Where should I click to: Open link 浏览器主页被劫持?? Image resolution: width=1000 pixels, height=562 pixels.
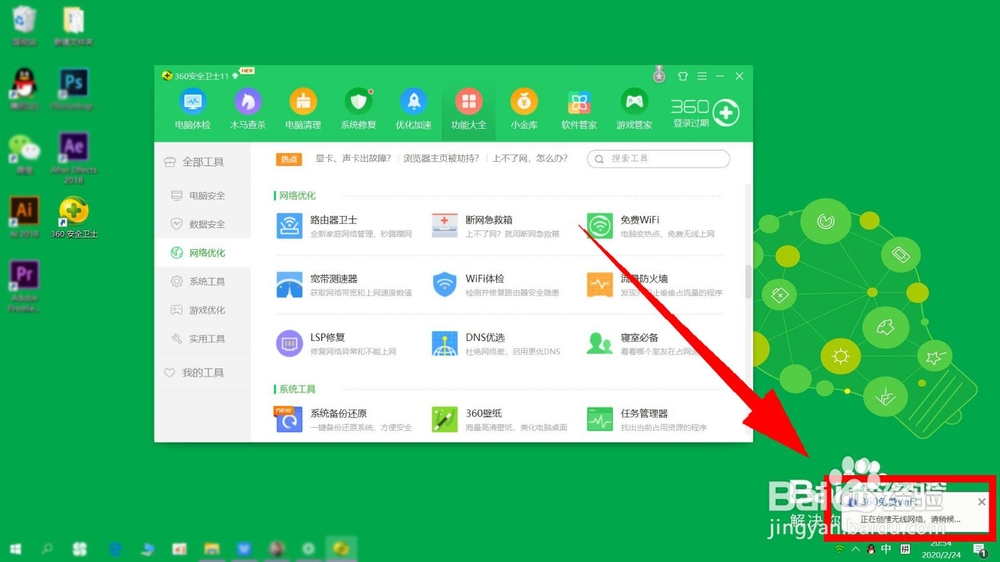[x=441, y=158]
